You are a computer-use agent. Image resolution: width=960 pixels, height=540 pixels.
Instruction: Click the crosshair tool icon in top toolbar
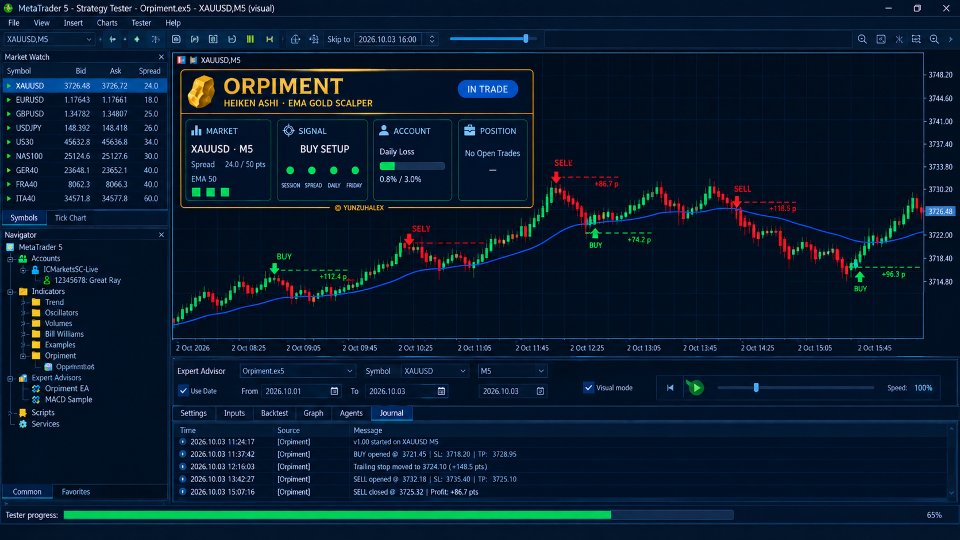pos(295,39)
